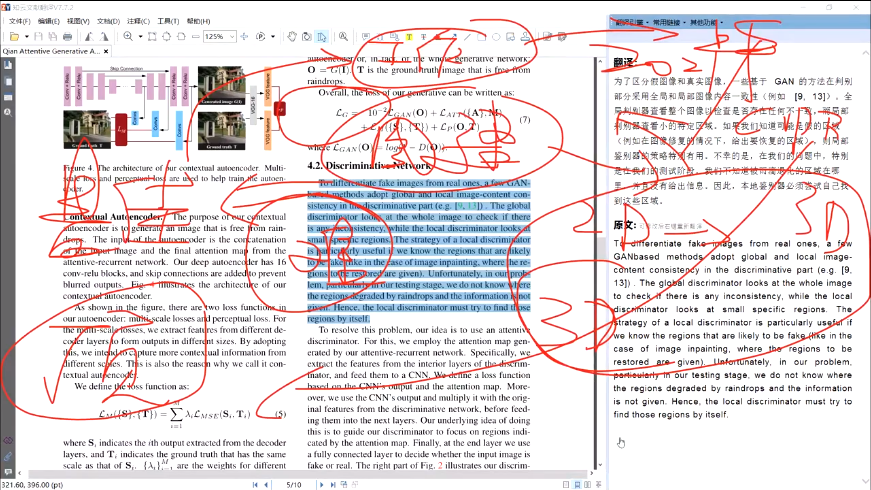Open the 视图(V) menu
This screenshot has height=490, width=871.
pyautogui.click(x=78, y=21)
